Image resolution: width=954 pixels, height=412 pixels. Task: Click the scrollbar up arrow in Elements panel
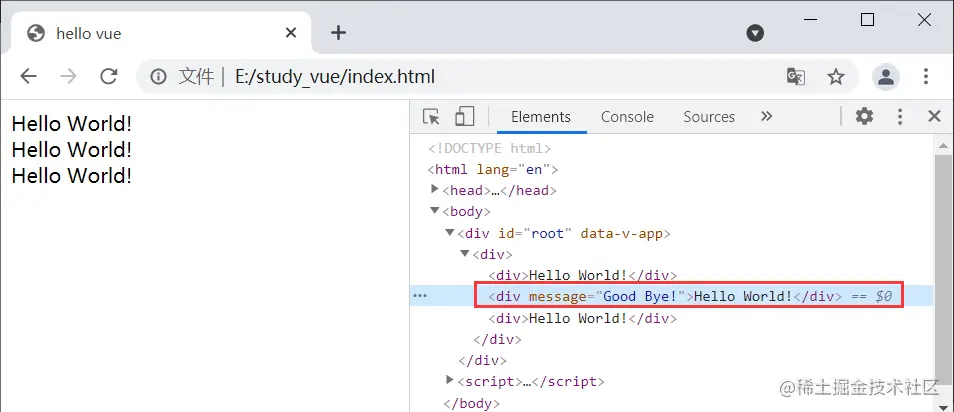point(944,145)
